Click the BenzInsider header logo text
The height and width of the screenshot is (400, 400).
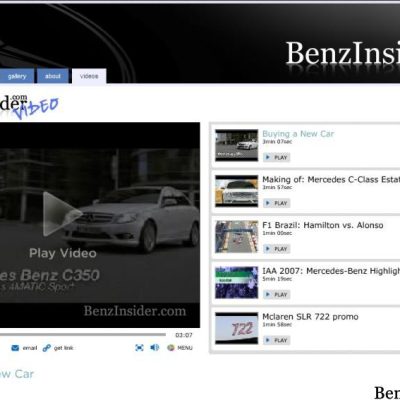(x=343, y=53)
